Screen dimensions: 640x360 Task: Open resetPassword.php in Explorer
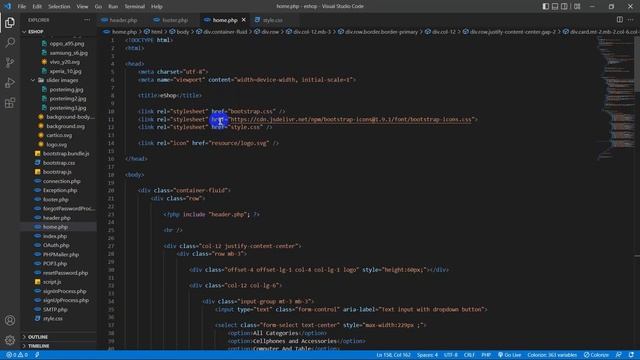pyautogui.click(x=65, y=273)
